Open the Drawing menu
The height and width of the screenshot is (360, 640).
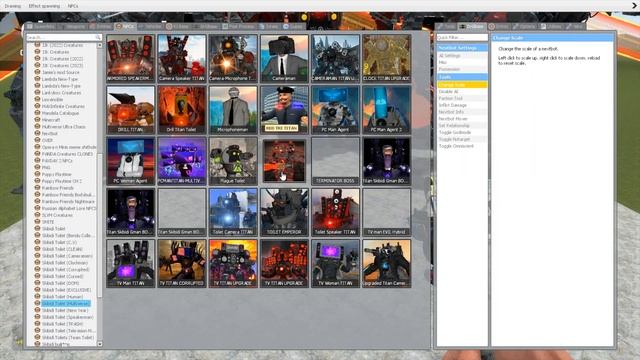(x=13, y=6)
